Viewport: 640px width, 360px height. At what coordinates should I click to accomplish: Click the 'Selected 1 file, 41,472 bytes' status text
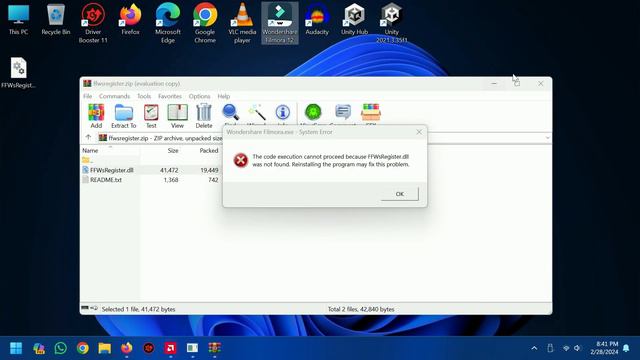coord(138,309)
